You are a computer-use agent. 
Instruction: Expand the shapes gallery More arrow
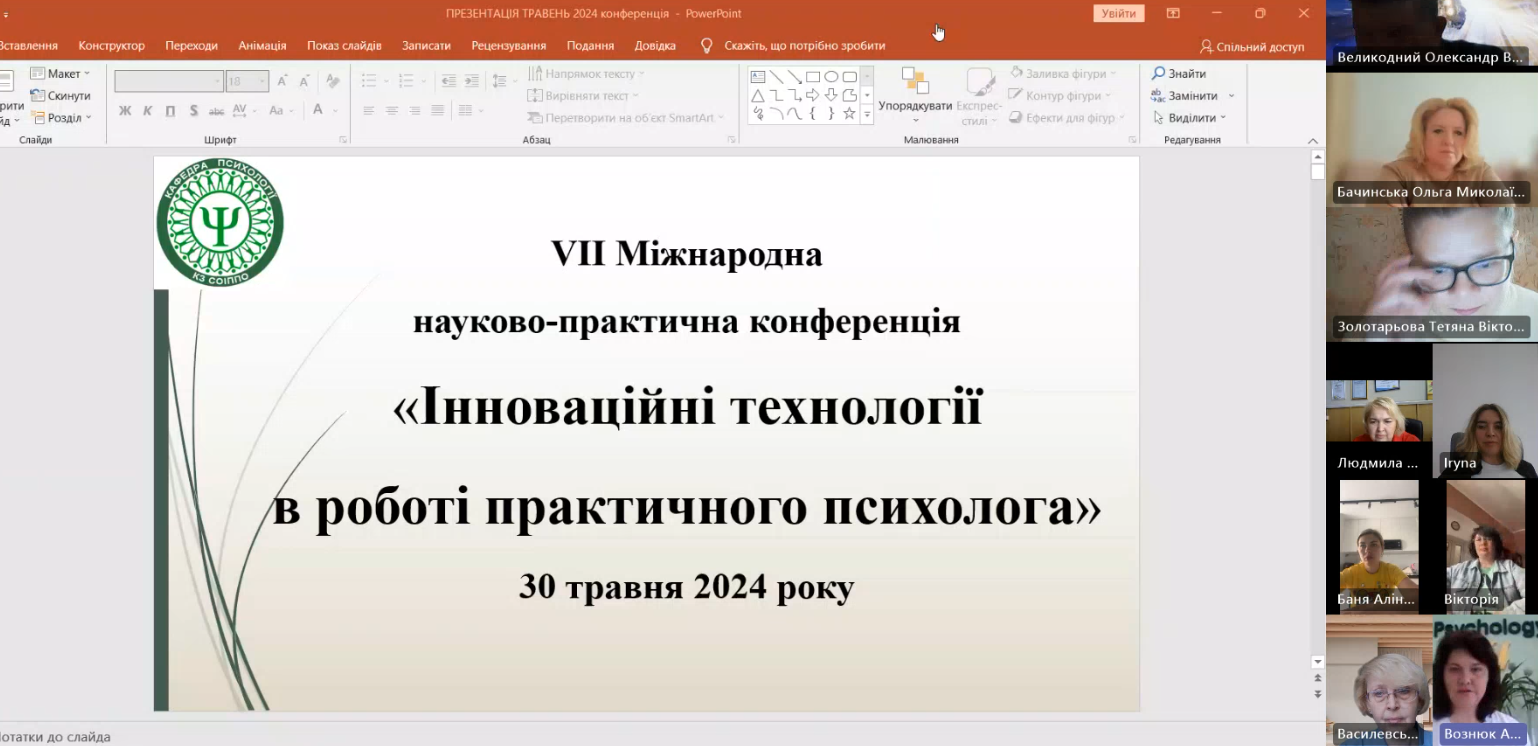point(867,114)
